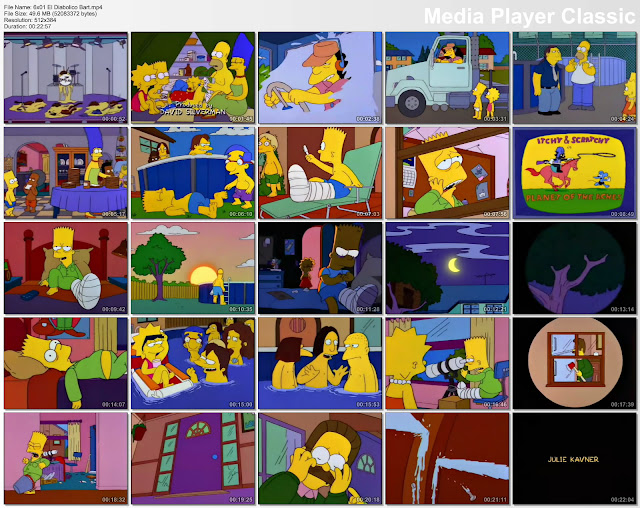Click the 'Resolution: 512x384' text
Viewport: 640px width, 508px height.
coord(30,20)
